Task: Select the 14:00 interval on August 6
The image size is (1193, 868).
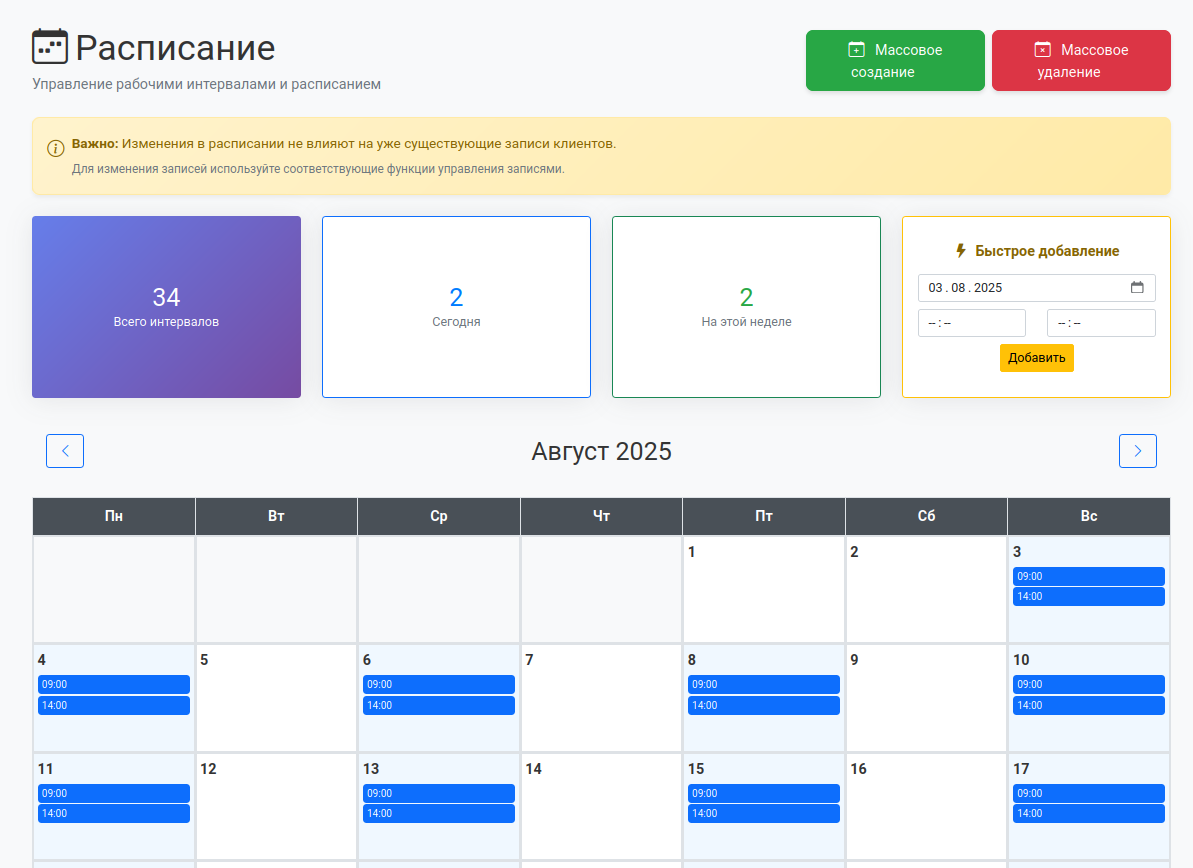Action: pyautogui.click(x=438, y=706)
